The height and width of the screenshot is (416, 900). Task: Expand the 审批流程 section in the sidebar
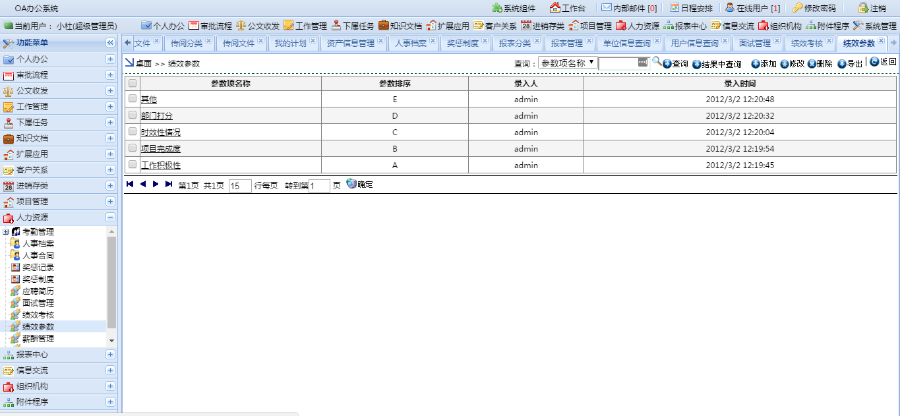110,75
